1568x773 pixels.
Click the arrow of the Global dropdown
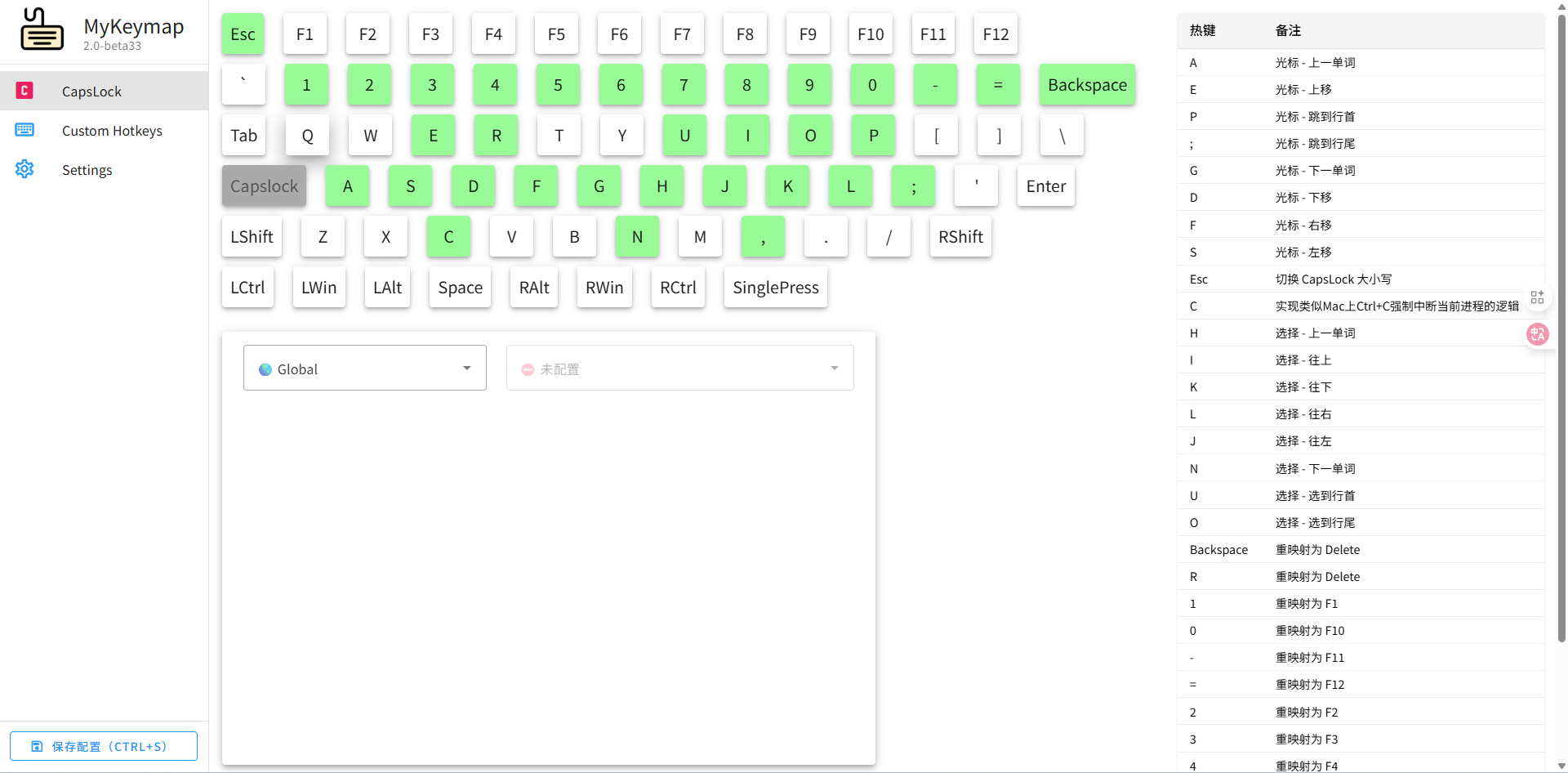click(x=467, y=369)
